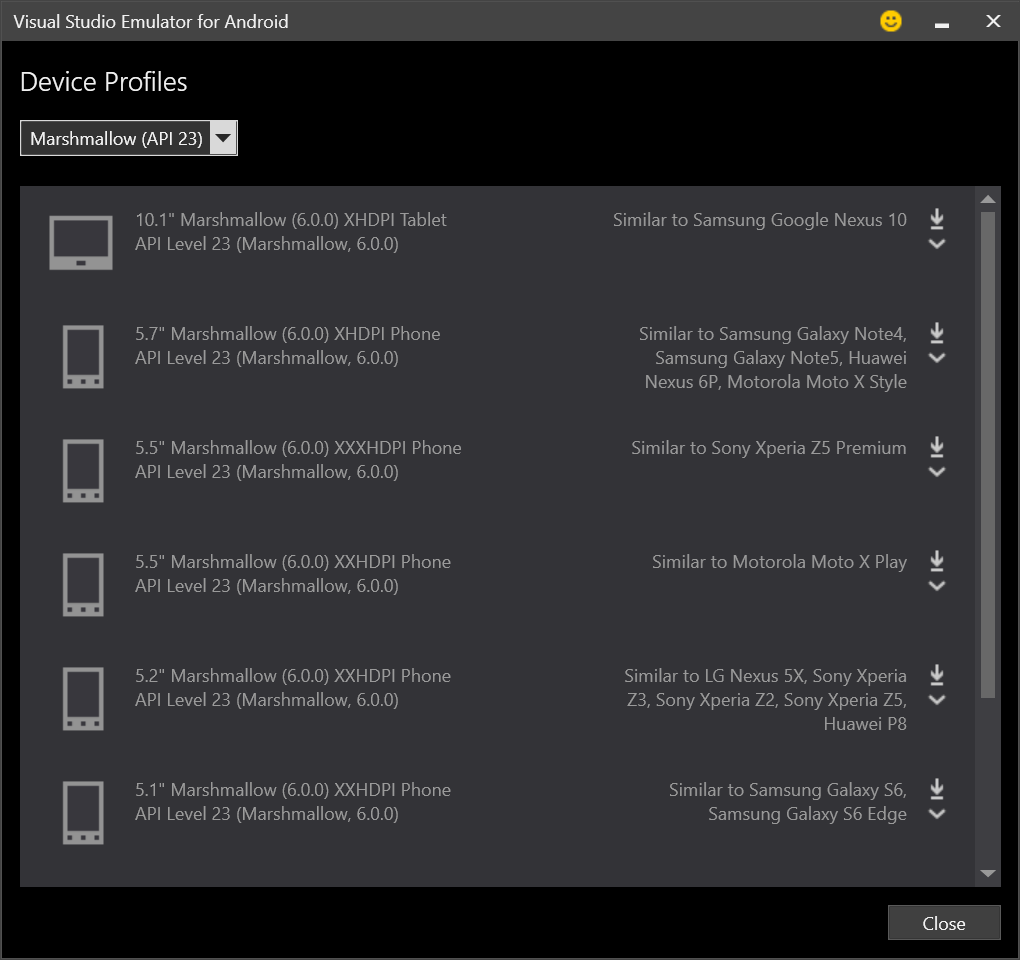This screenshot has height=960, width=1020.
Task: Click the phone icon for 5.5" XXXHDPI profile
Action: pos(83,470)
